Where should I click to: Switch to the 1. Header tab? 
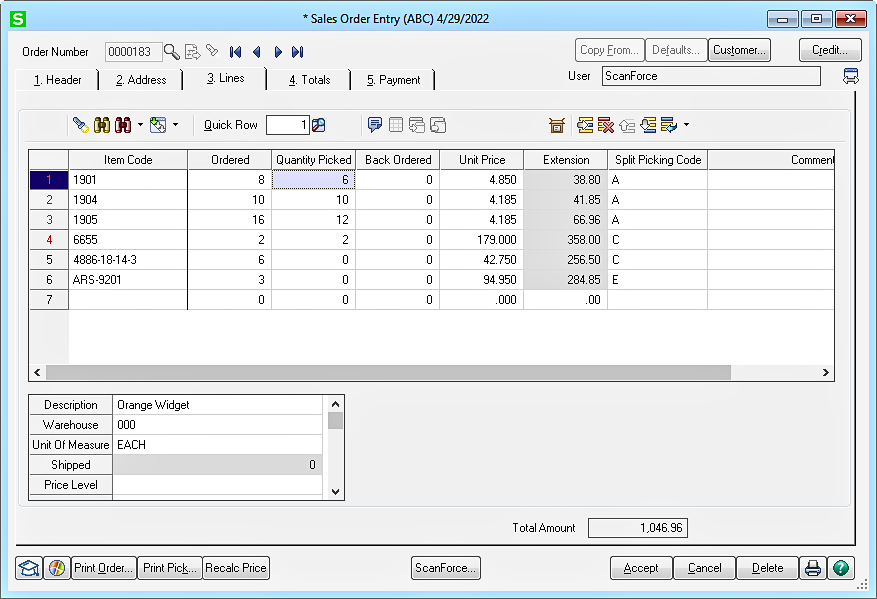click(x=58, y=80)
